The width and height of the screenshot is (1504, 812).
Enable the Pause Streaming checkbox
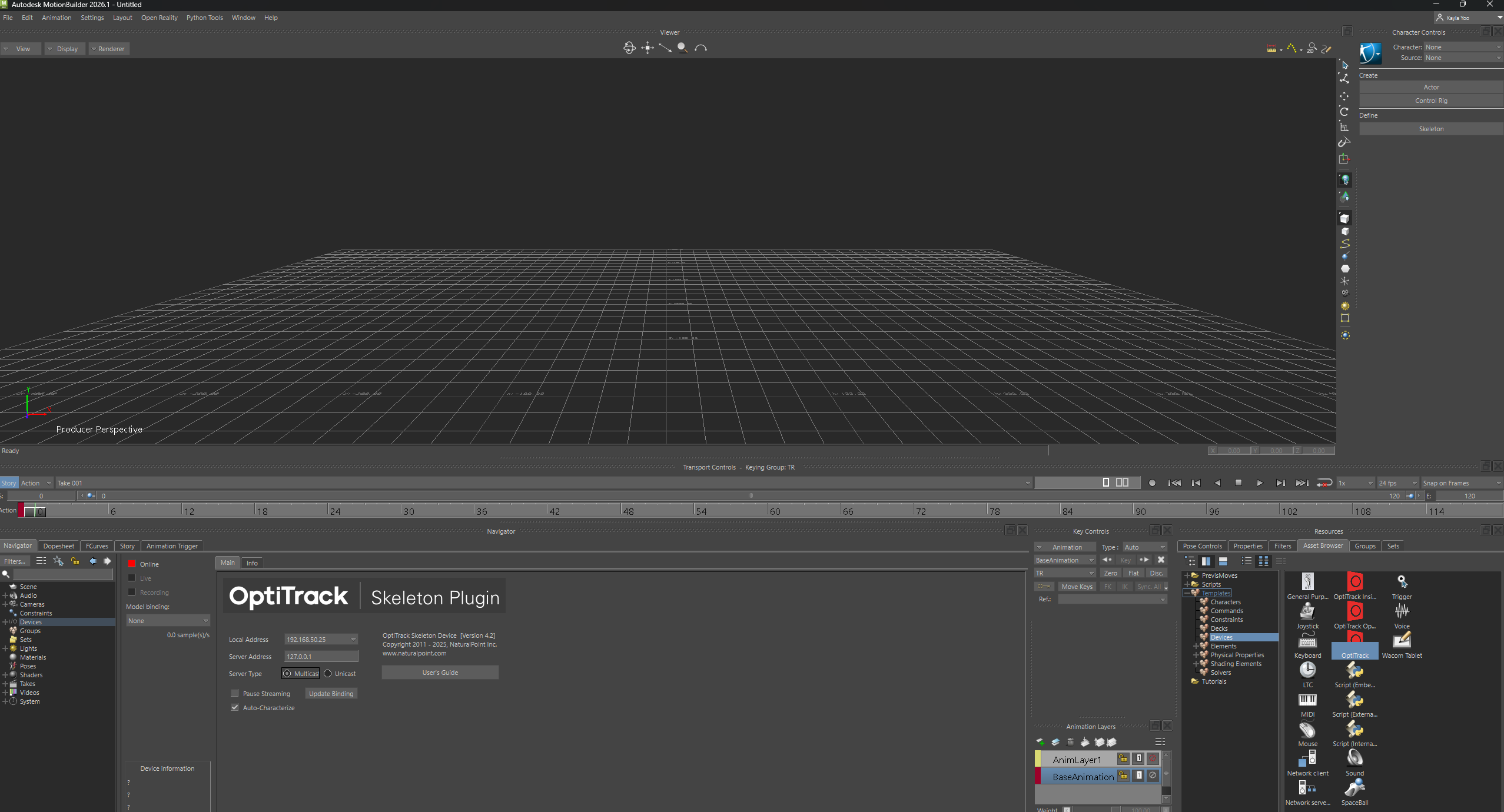click(x=235, y=694)
